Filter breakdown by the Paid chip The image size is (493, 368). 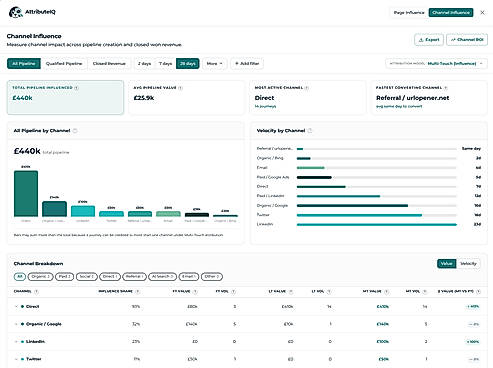click(64, 277)
